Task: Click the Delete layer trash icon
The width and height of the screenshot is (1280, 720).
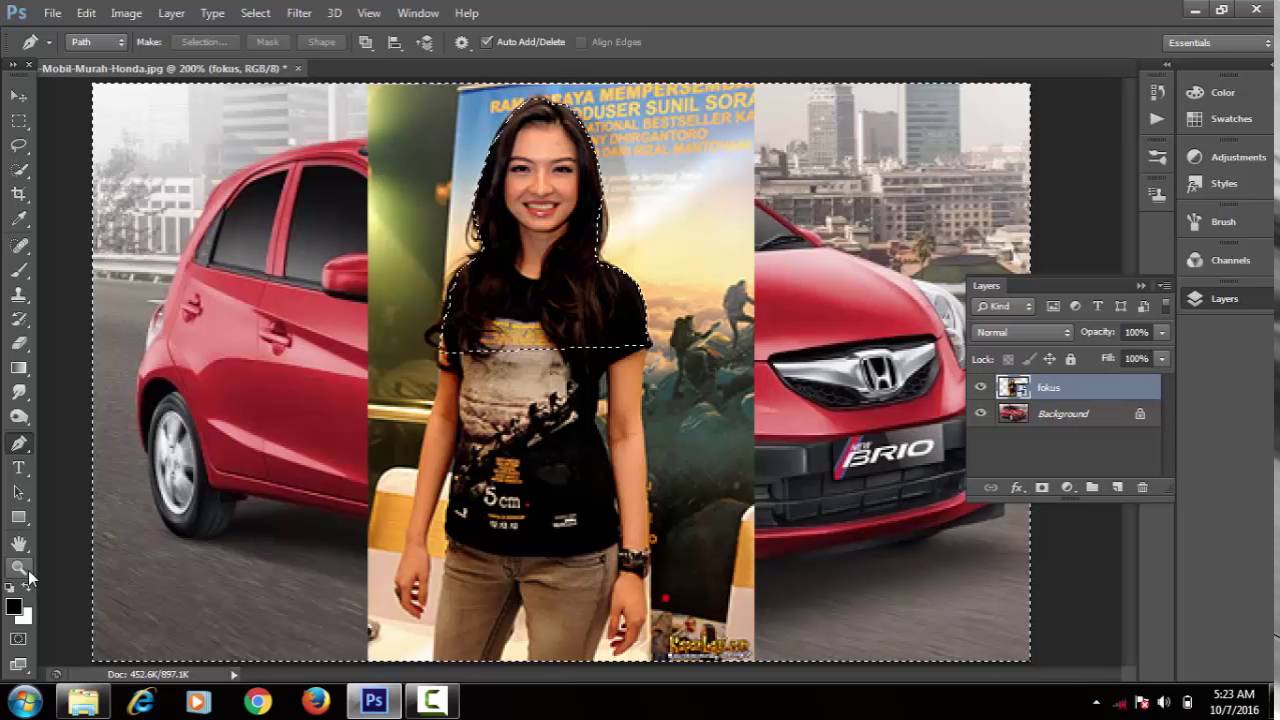Action: tap(1142, 488)
